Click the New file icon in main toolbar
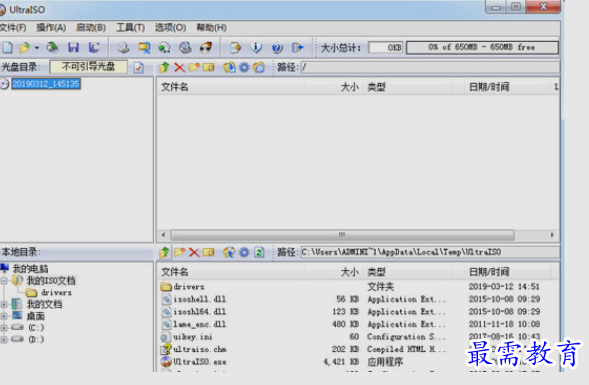The image size is (589, 385). click(8, 47)
